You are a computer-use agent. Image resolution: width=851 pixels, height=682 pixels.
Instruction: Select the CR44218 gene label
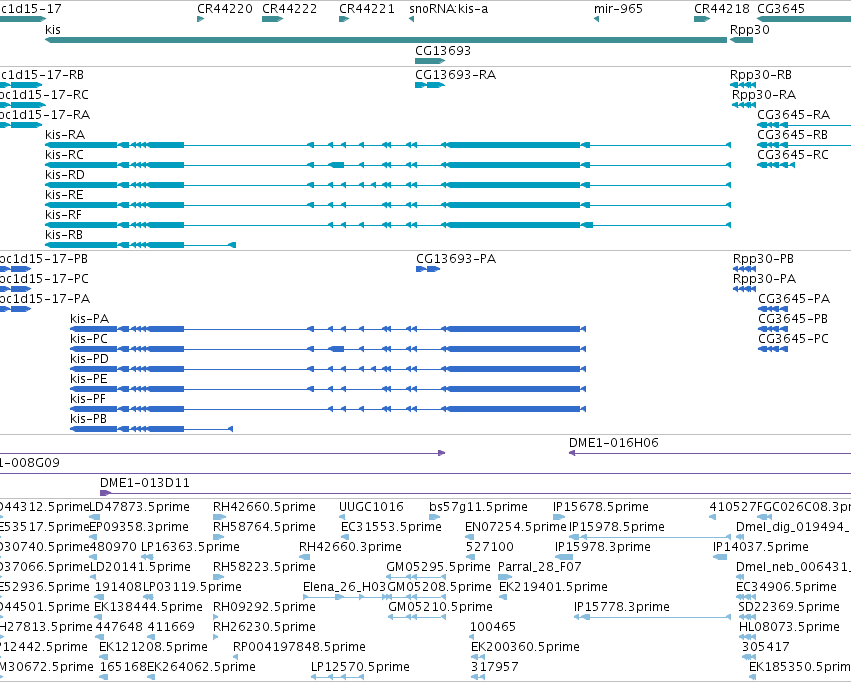(722, 9)
